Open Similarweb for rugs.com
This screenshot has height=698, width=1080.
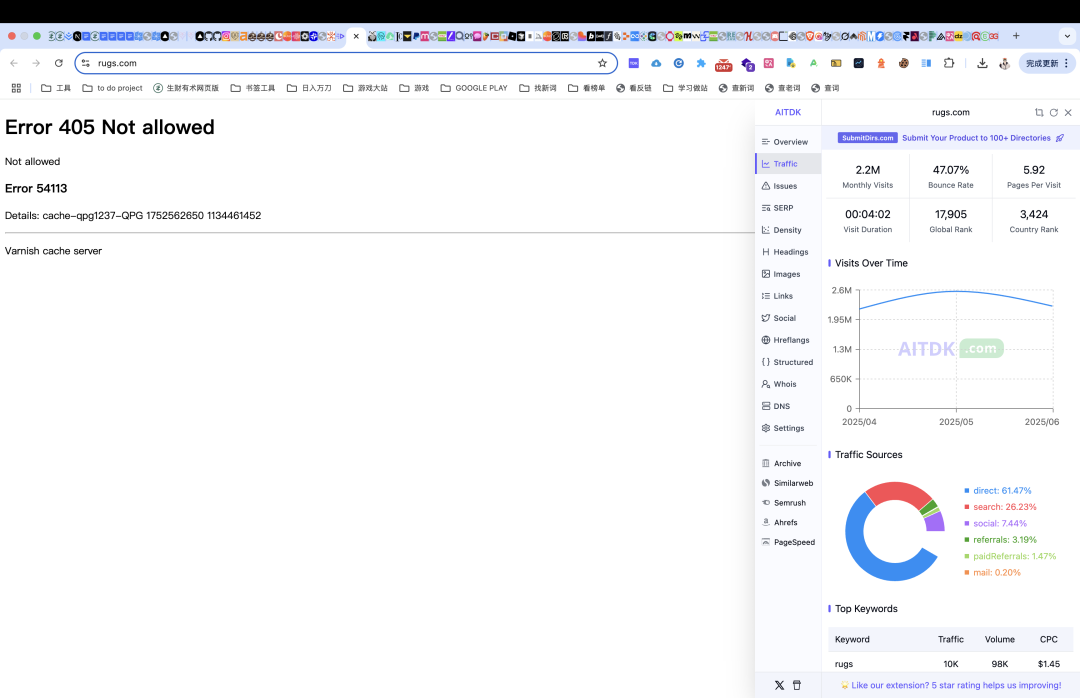[787, 484]
